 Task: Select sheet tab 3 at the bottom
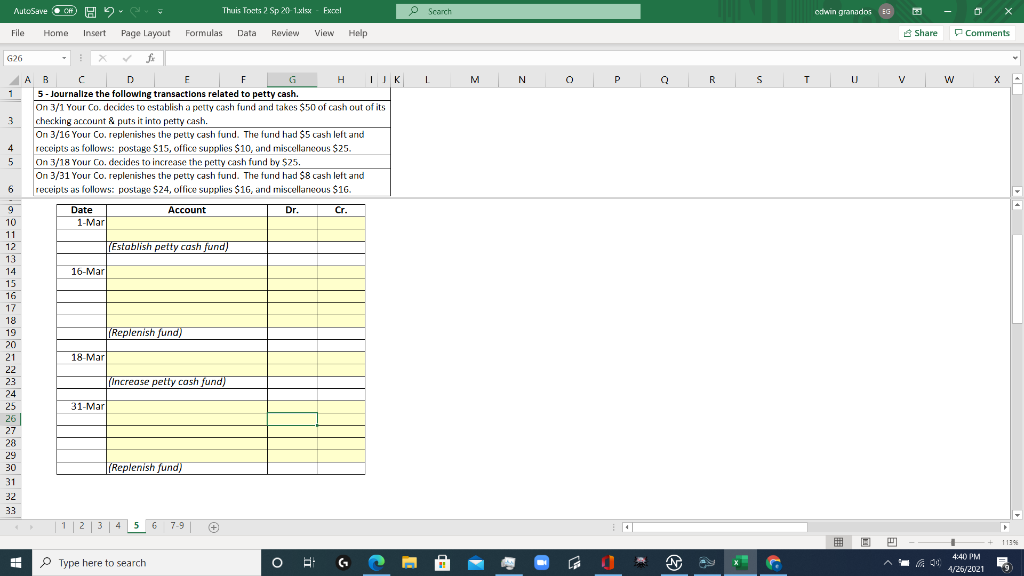coord(97,525)
